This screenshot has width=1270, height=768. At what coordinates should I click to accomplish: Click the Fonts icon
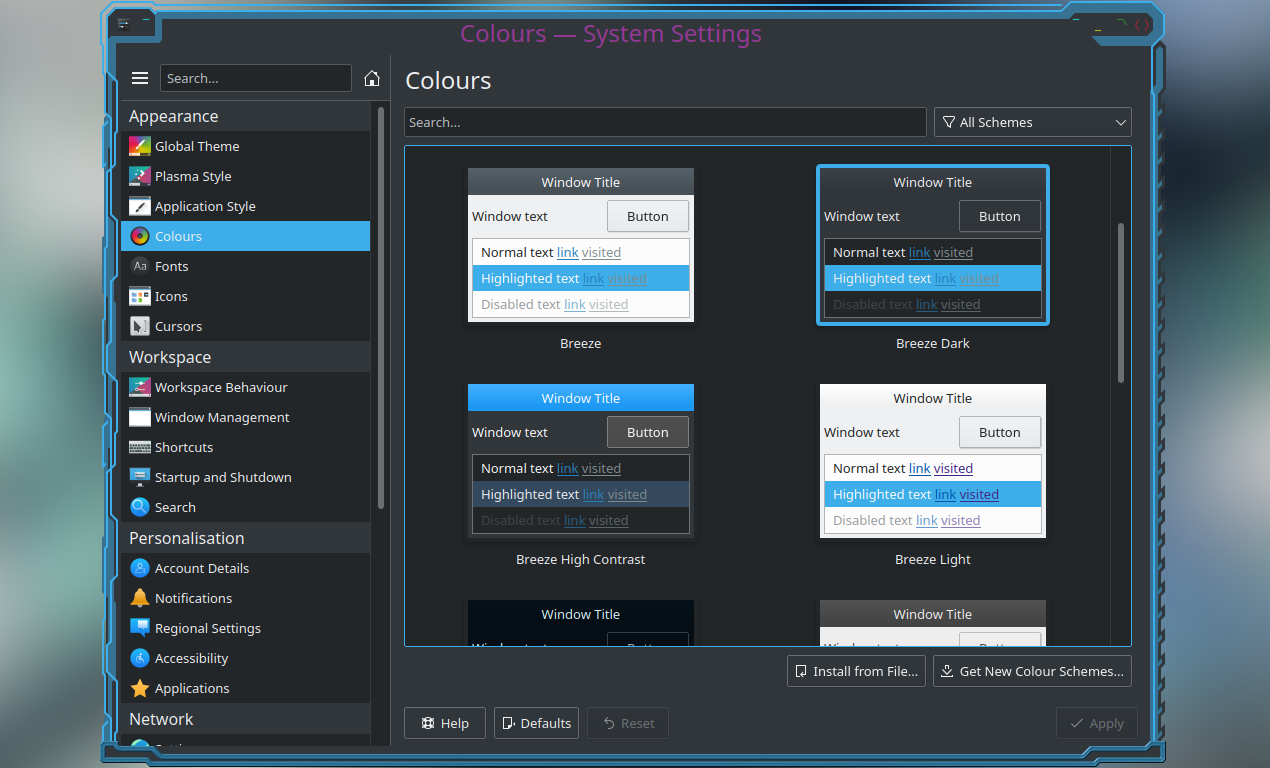[140, 266]
